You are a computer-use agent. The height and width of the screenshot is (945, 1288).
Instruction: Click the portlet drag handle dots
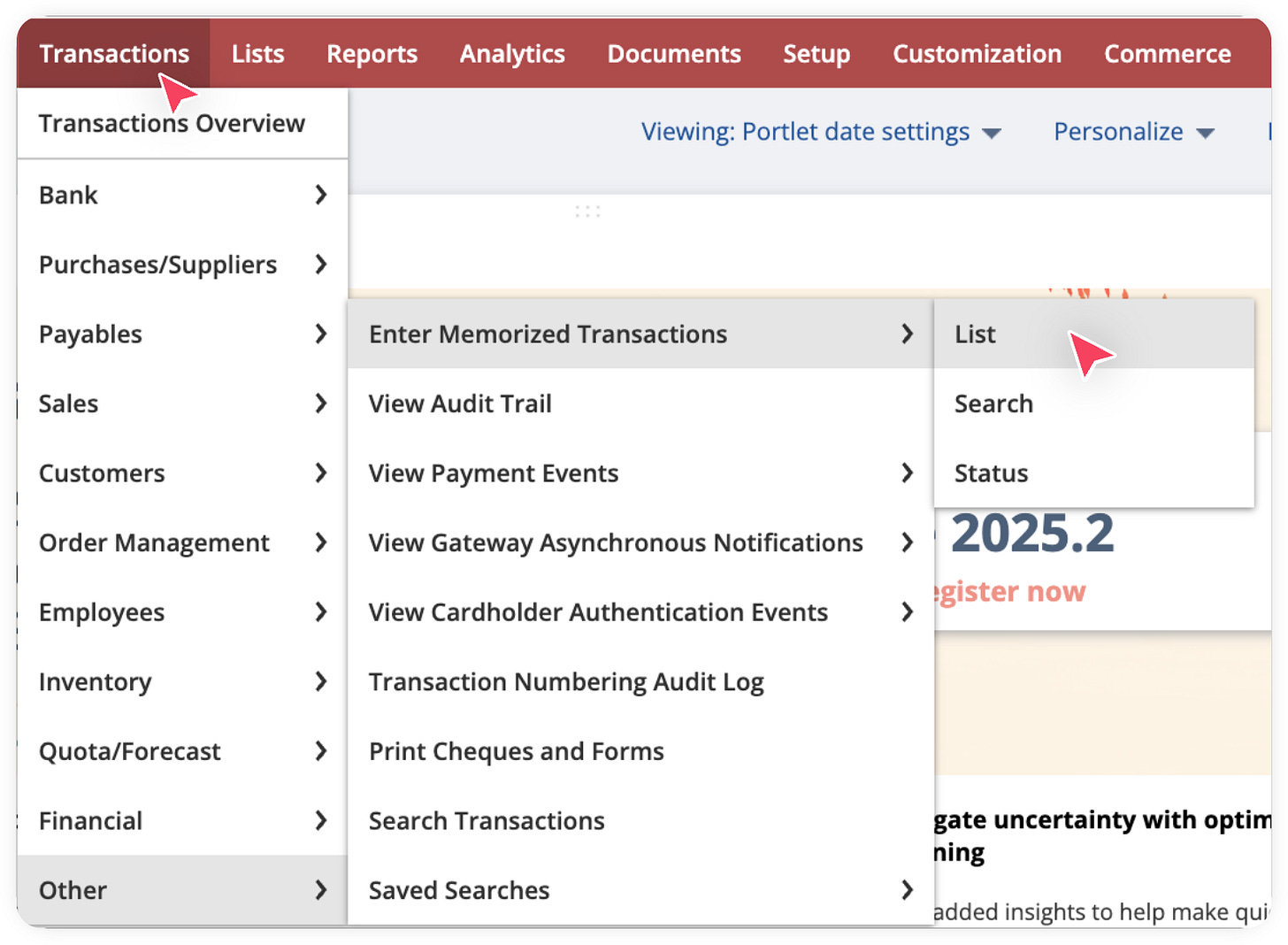(x=587, y=211)
